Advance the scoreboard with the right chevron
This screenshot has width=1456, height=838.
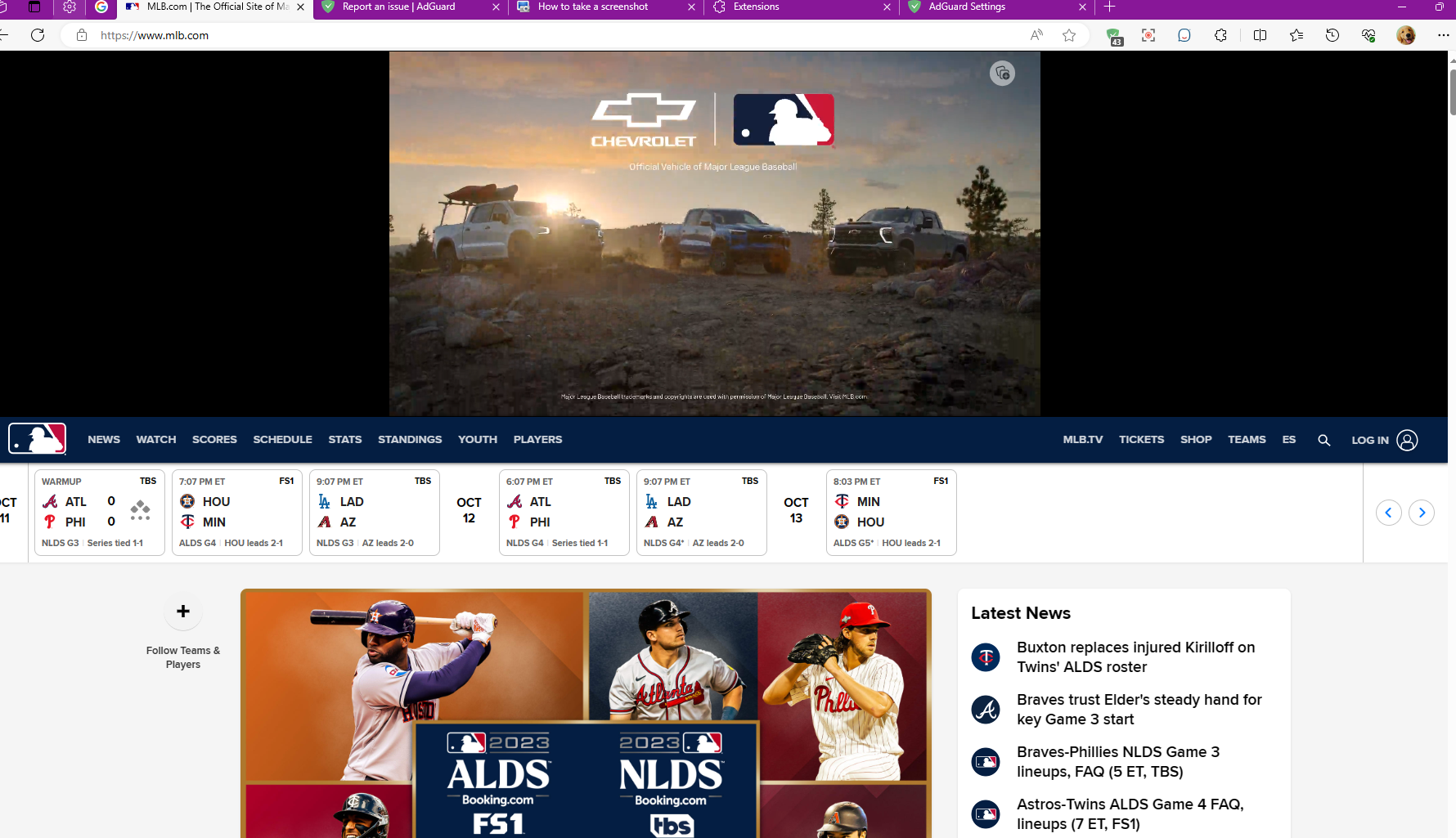1422,513
